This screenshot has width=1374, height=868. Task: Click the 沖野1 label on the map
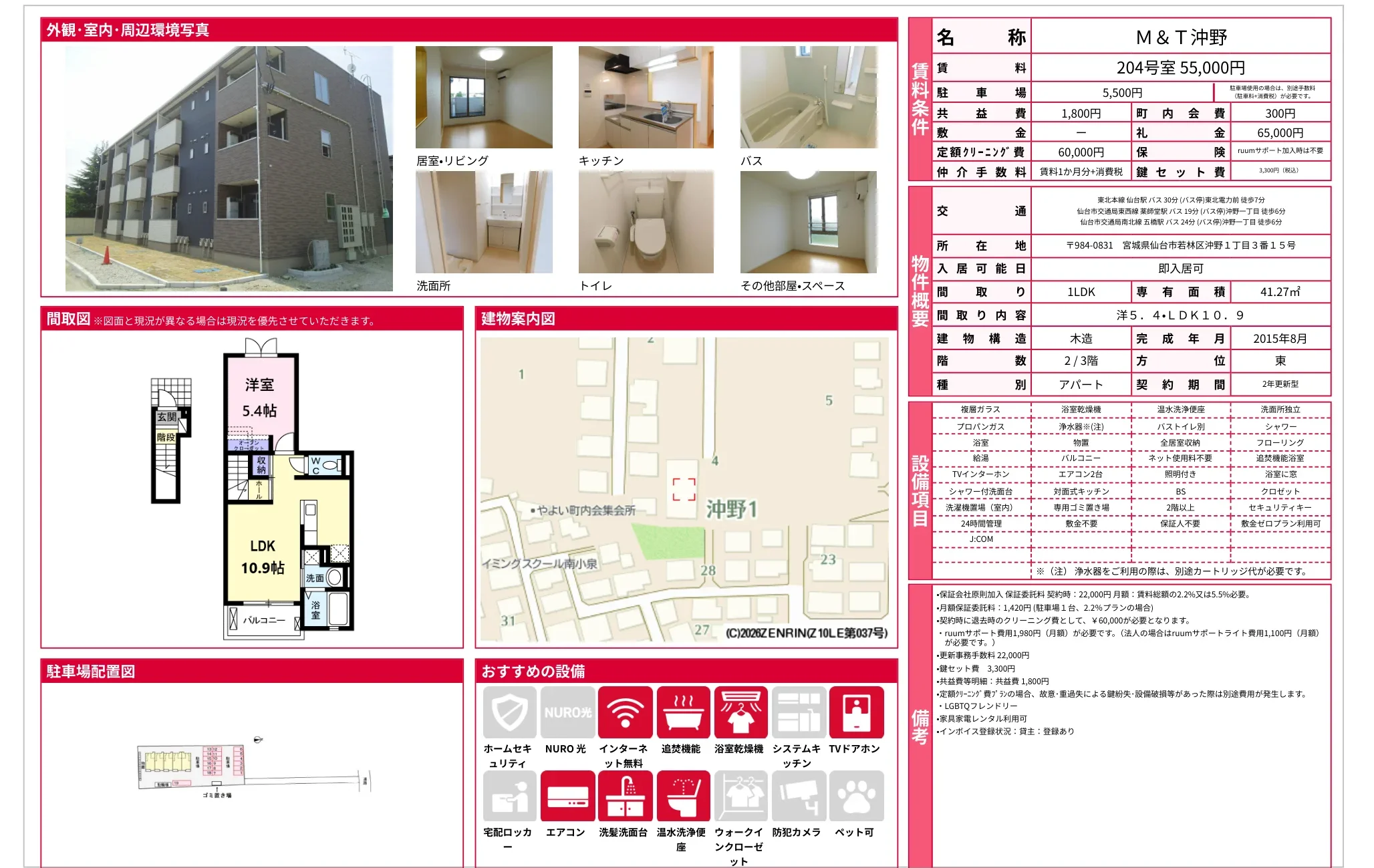tap(732, 509)
